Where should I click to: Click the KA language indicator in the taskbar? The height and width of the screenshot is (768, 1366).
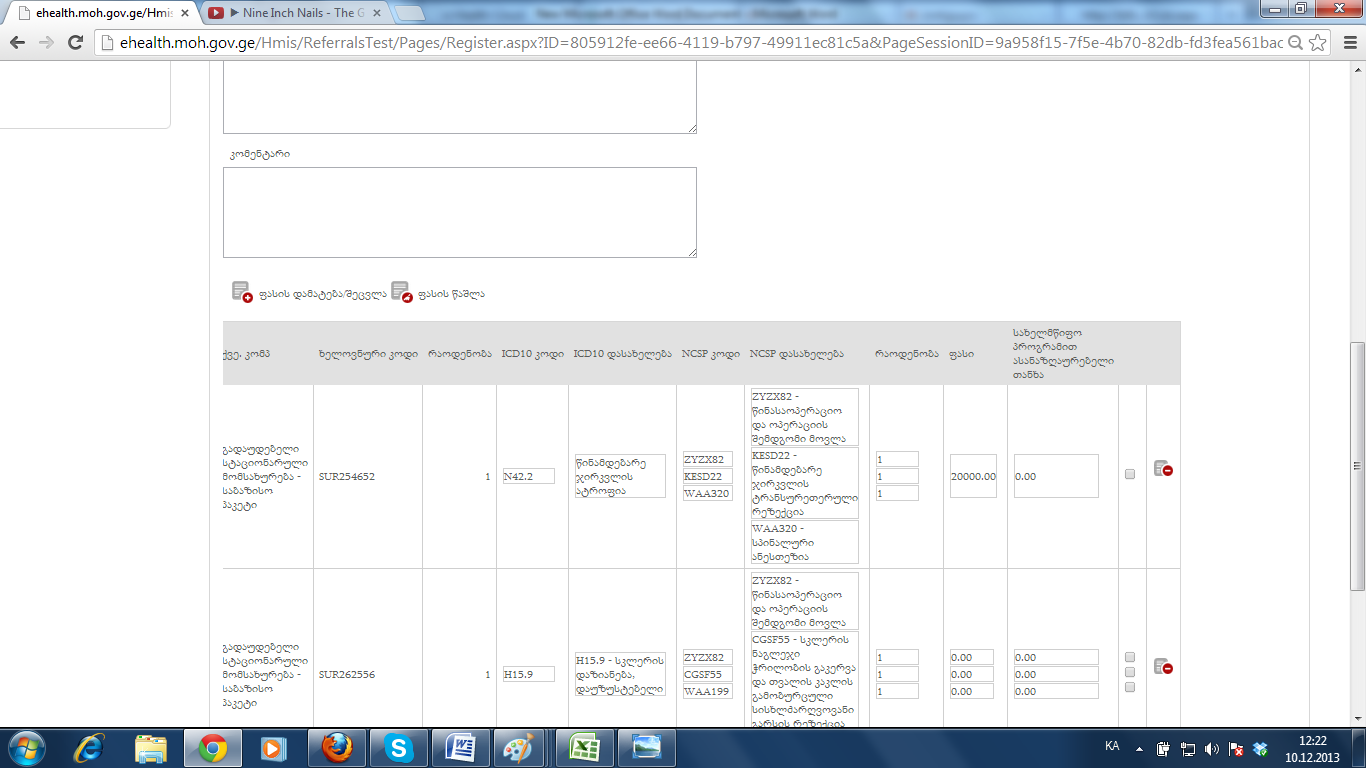1112,746
